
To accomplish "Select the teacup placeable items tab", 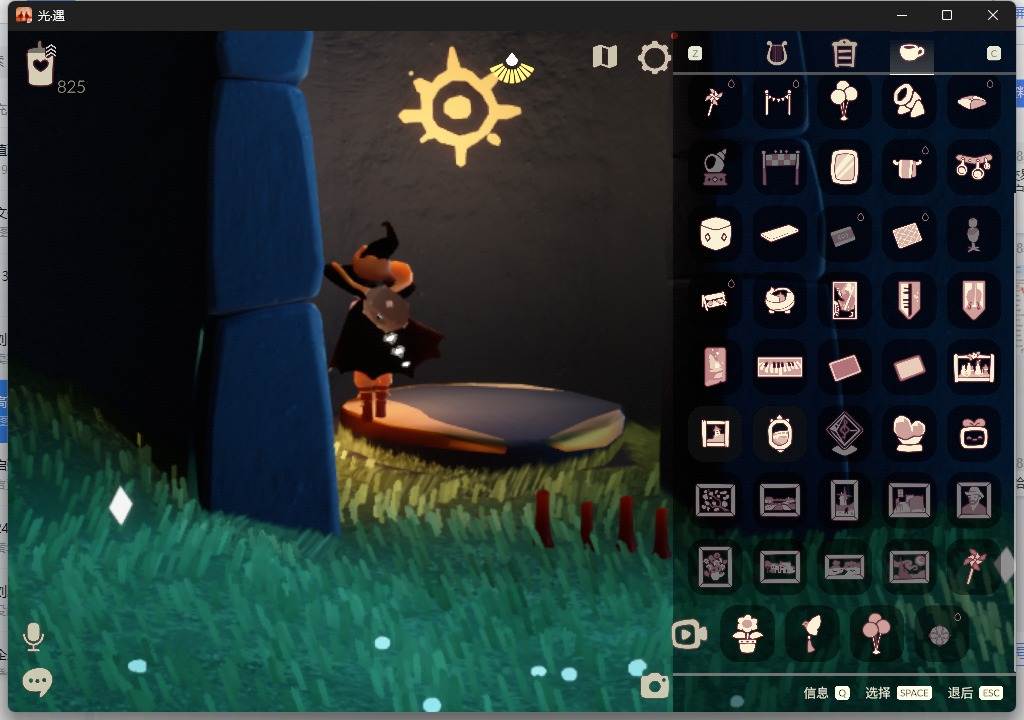I will point(912,52).
